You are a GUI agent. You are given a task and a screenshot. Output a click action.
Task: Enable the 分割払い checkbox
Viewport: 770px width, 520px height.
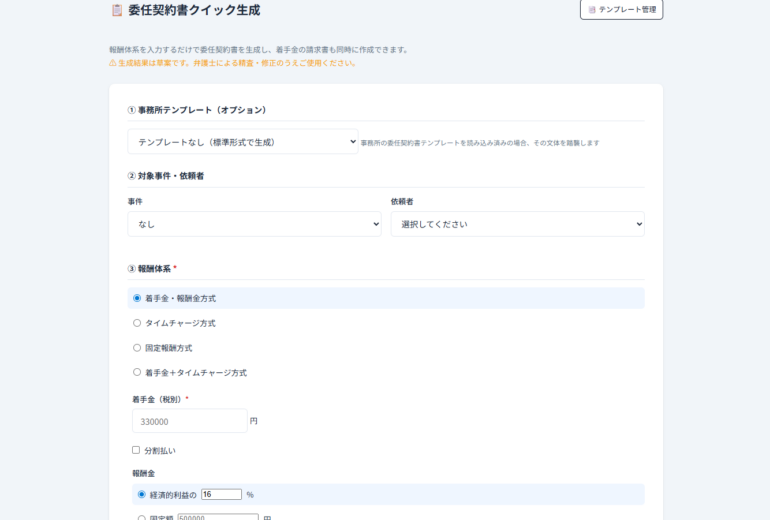click(136, 450)
